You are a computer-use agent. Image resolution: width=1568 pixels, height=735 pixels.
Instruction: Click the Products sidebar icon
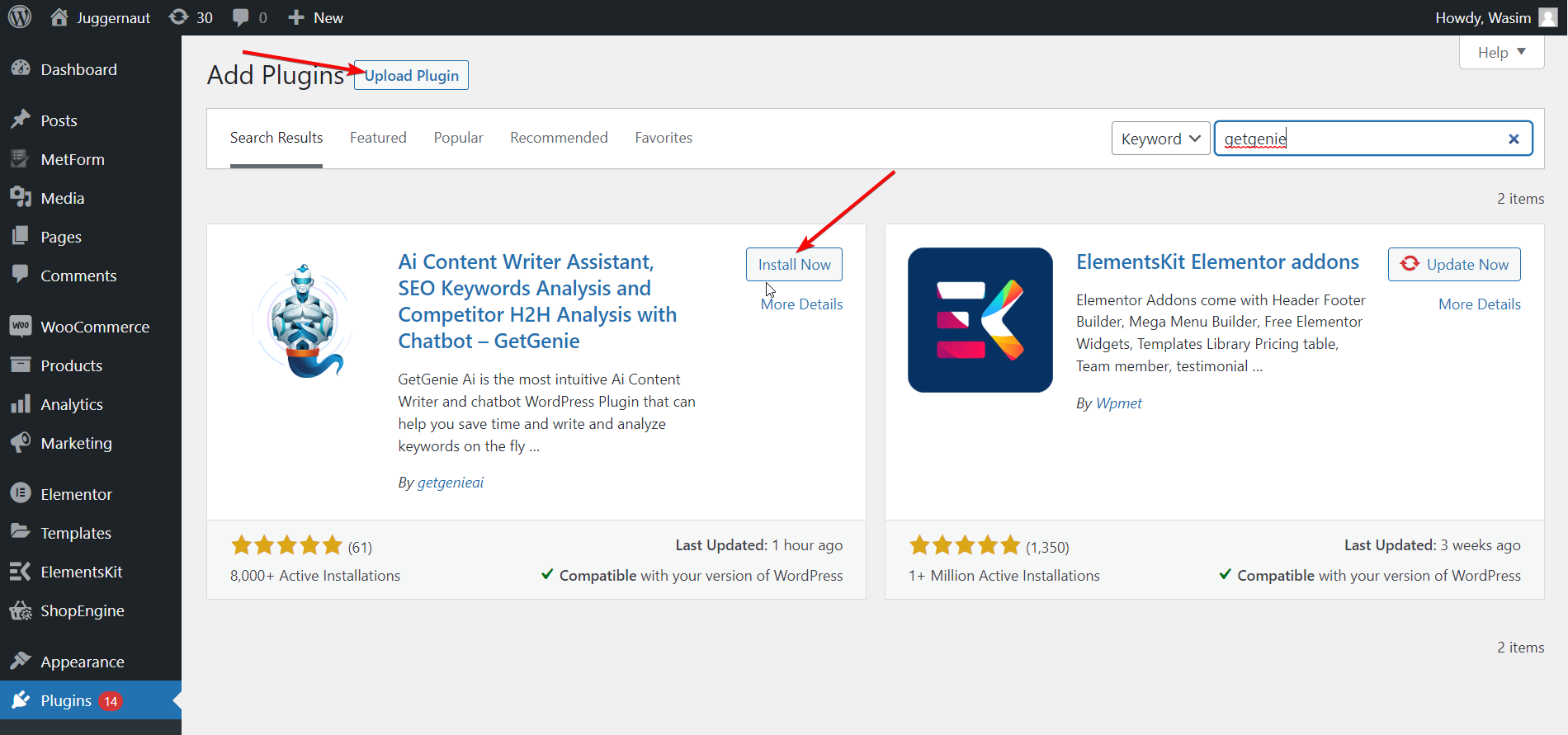click(x=21, y=365)
